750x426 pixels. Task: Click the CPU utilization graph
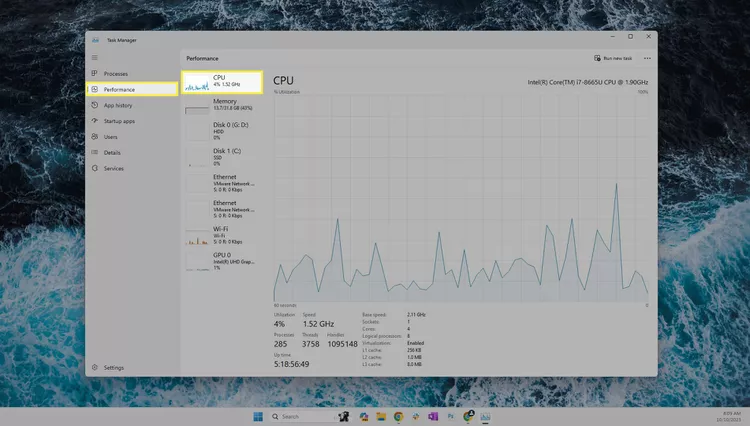[461, 198]
